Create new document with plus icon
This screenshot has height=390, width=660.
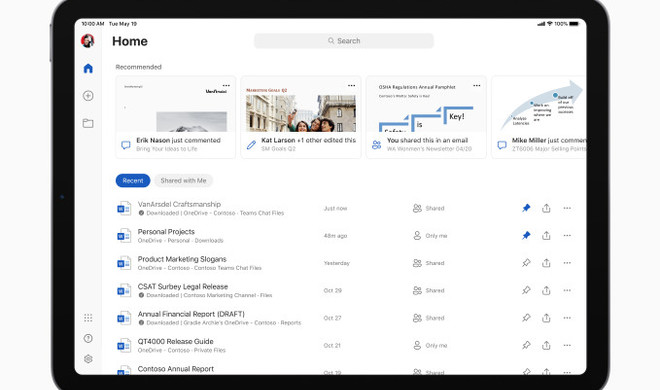point(88,96)
